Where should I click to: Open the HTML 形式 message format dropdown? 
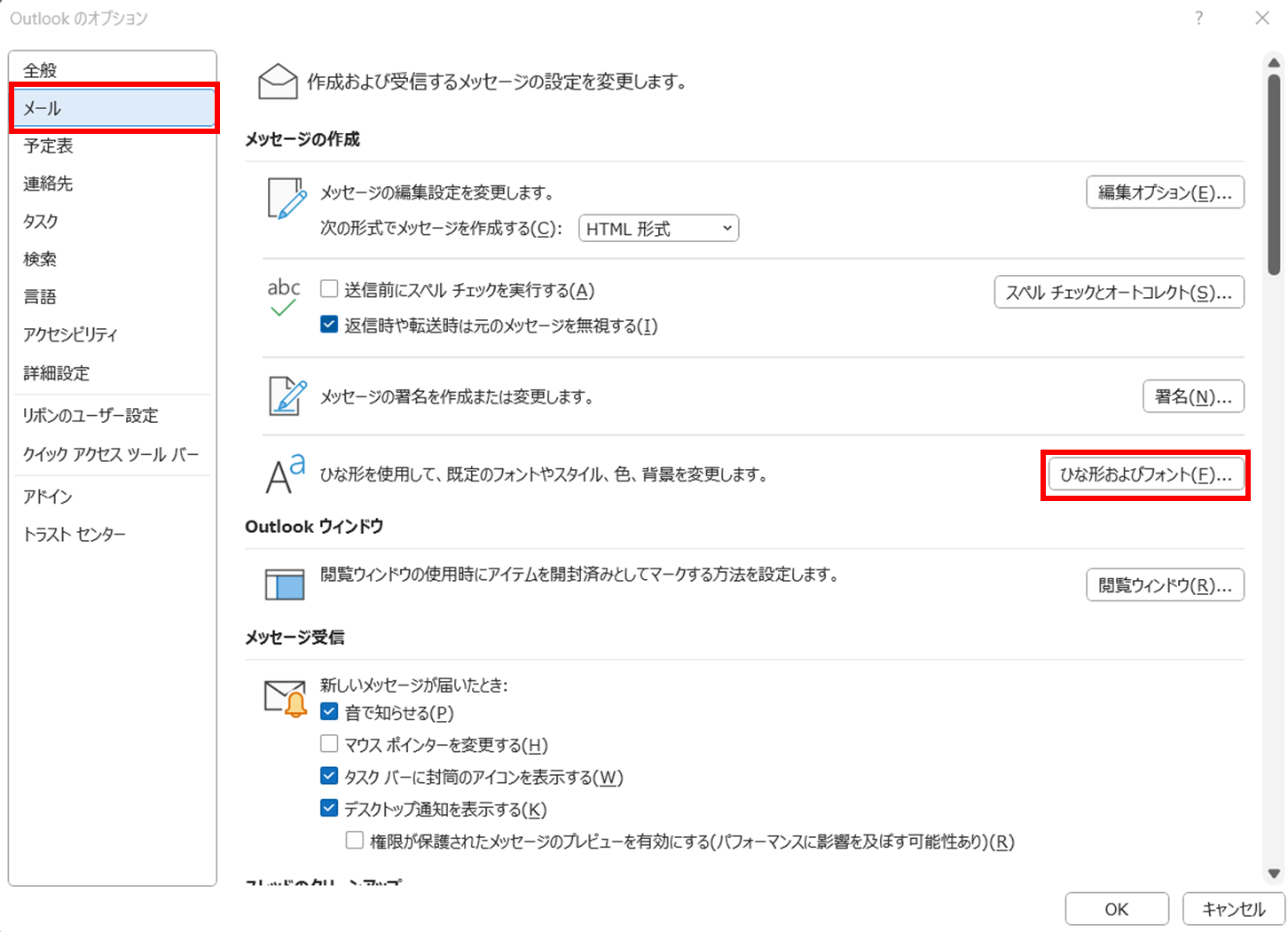tap(658, 229)
